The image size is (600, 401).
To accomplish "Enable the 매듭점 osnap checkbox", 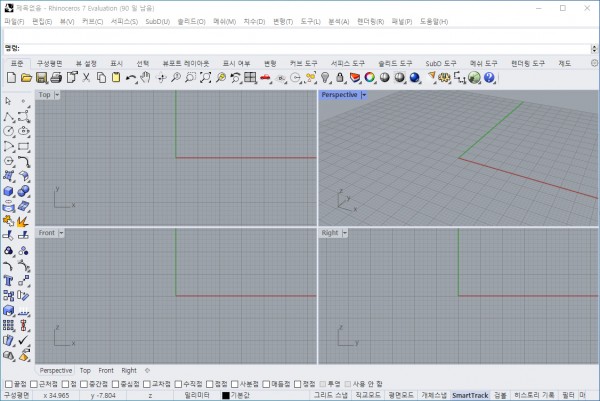I will [266, 384].
